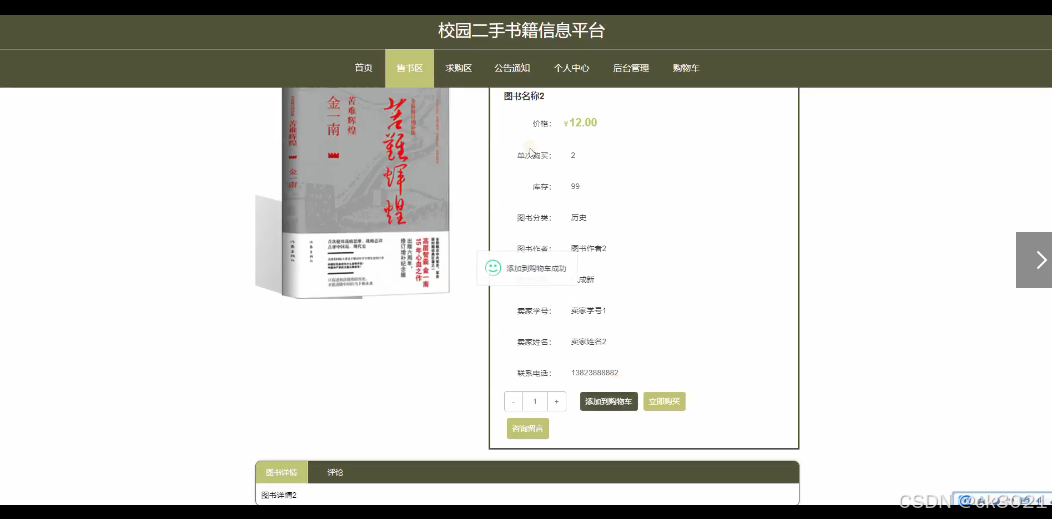Click the price ¥12.00
The width and height of the screenshot is (1052, 519).
click(580, 123)
